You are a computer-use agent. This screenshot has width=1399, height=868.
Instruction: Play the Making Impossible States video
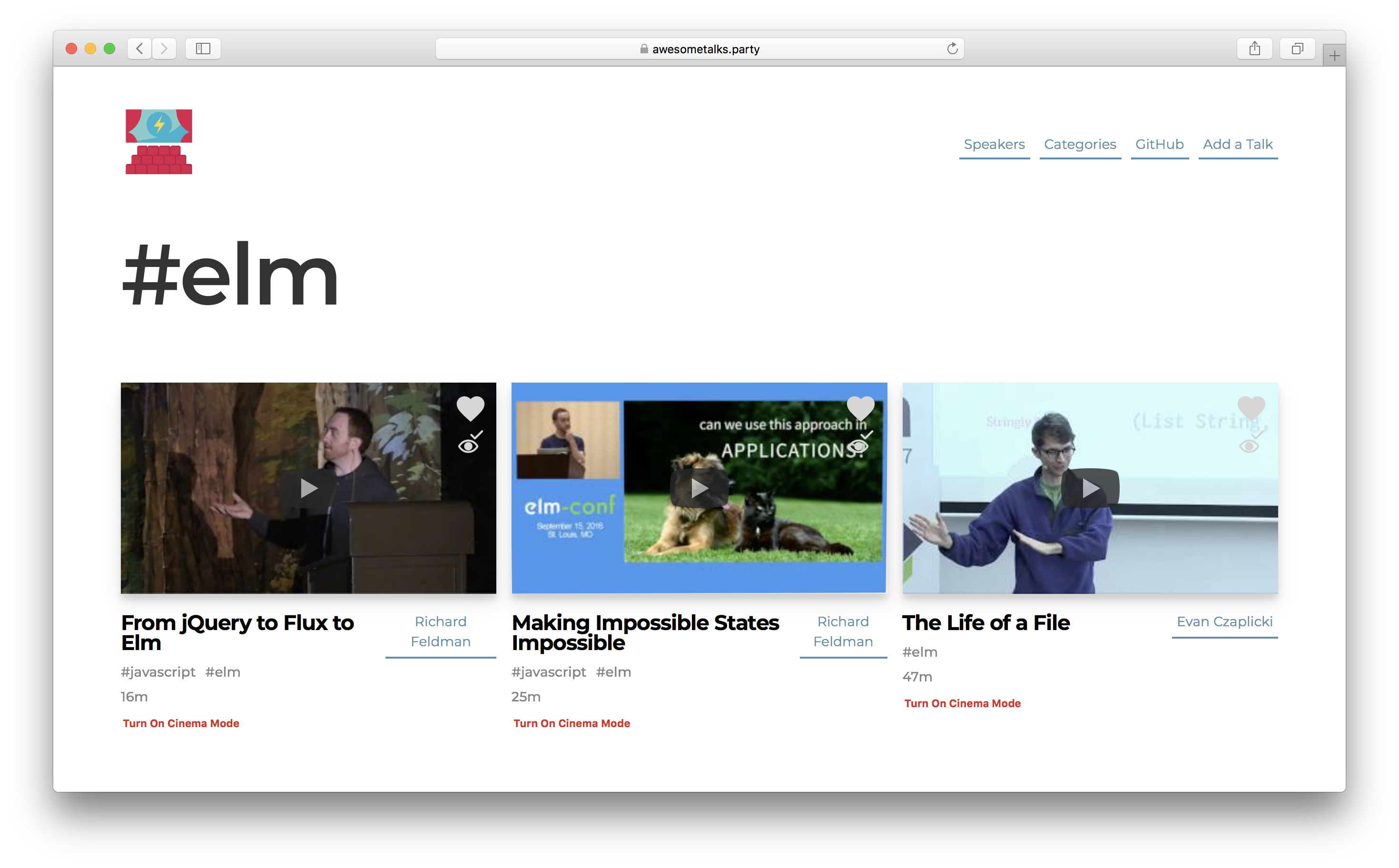pos(699,488)
